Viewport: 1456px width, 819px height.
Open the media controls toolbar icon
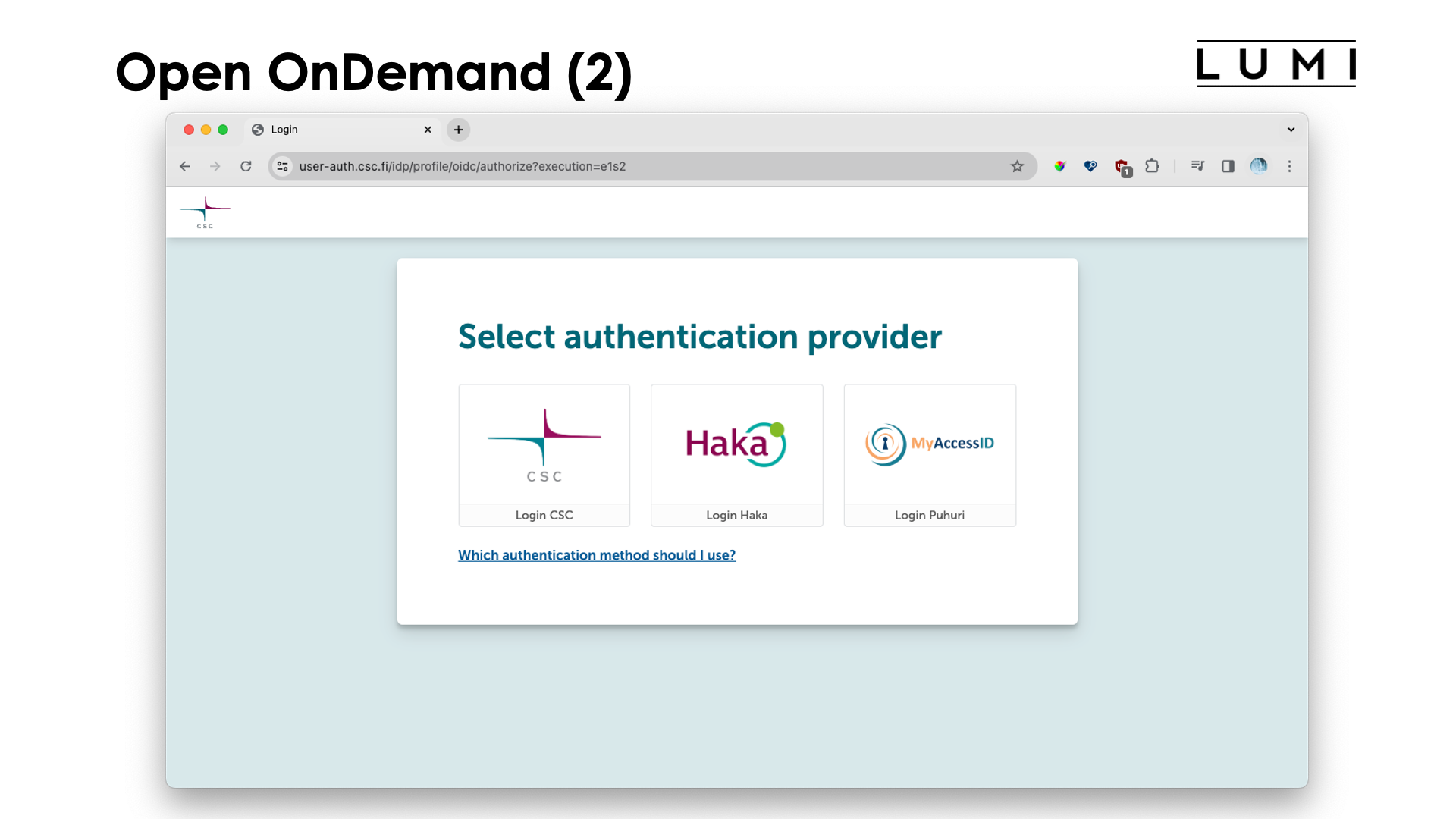(x=1197, y=166)
